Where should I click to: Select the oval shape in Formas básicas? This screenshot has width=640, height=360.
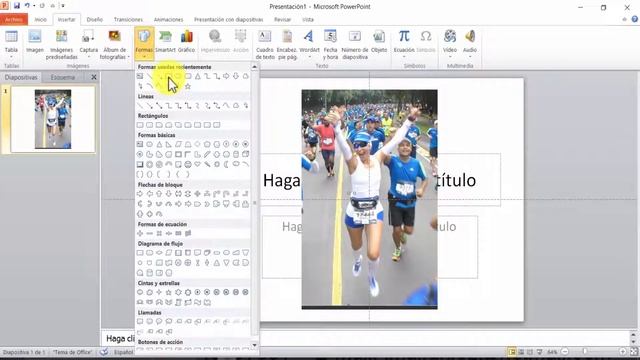click(x=149, y=144)
